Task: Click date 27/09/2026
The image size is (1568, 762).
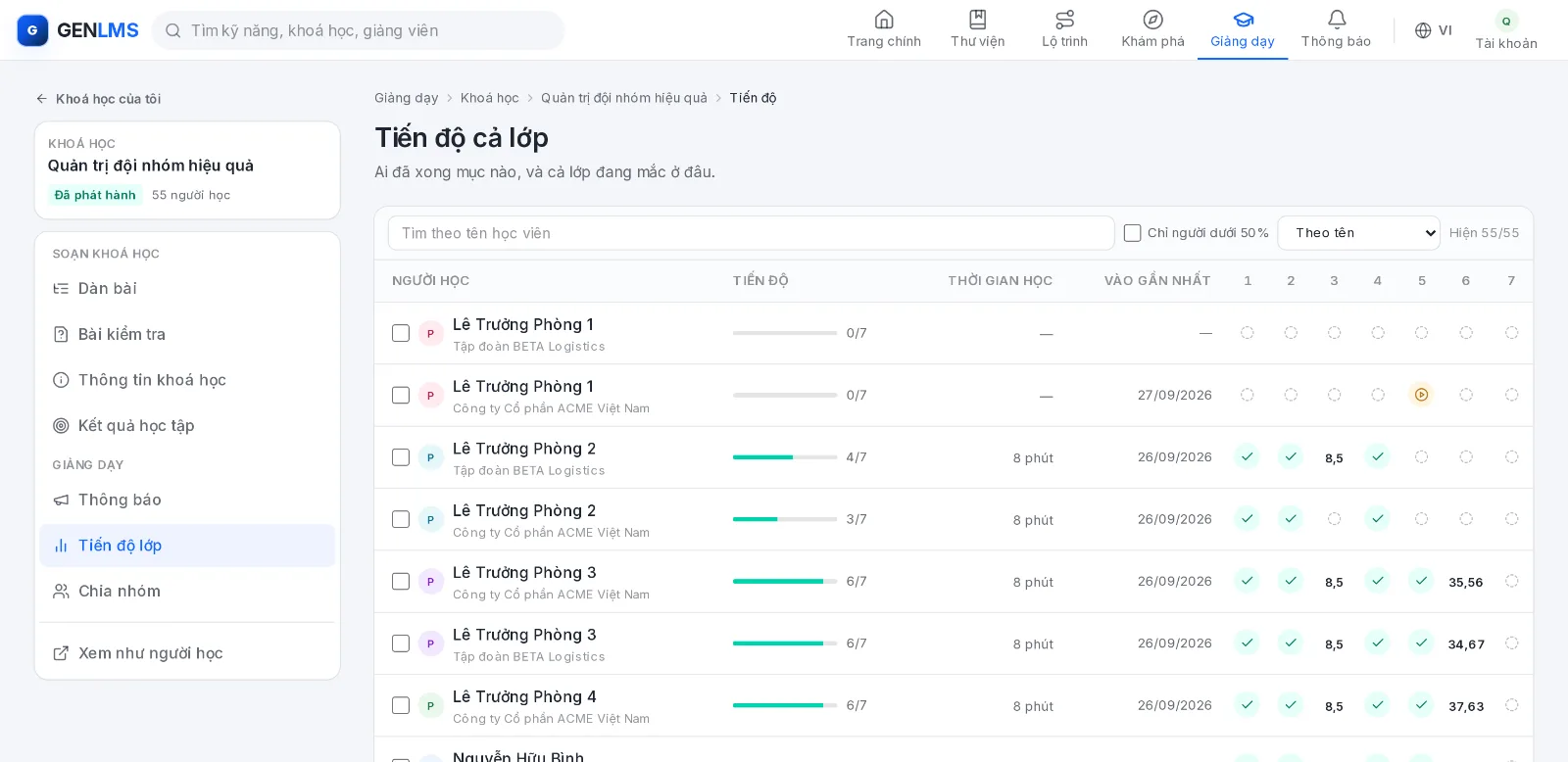Action: (1174, 396)
